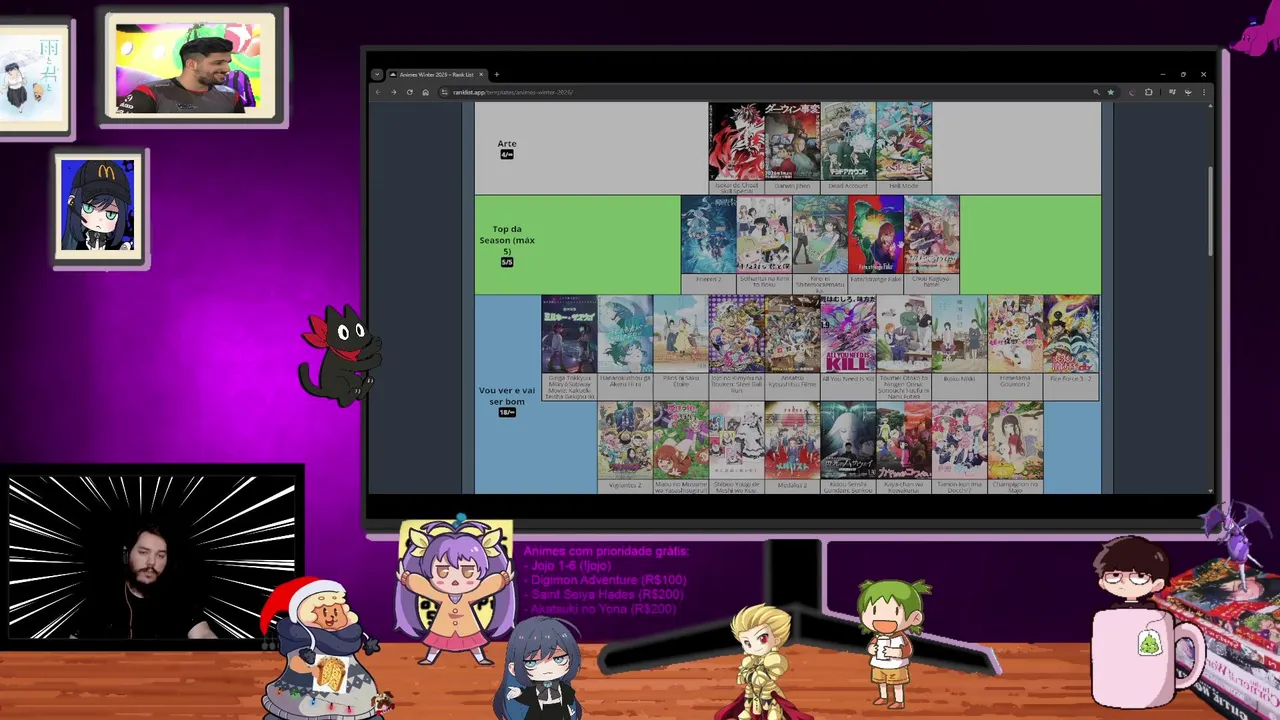
Task: Go forward in browser history
Action: [x=393, y=92]
